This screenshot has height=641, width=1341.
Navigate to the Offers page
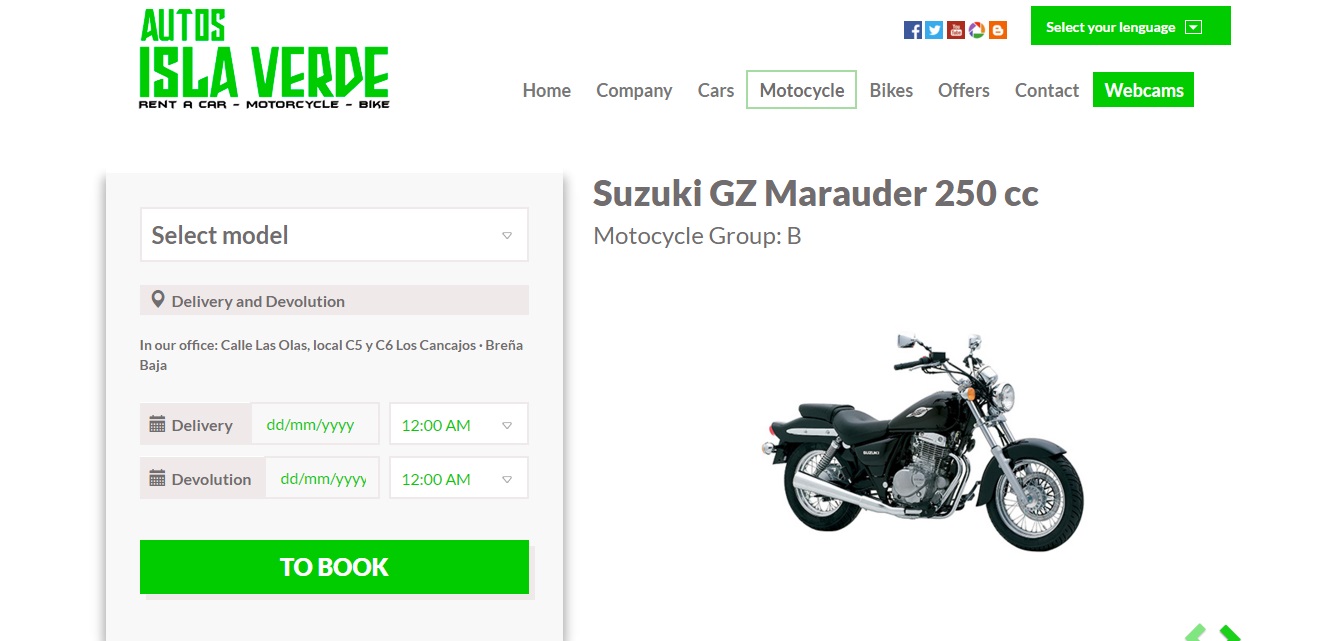tap(964, 90)
